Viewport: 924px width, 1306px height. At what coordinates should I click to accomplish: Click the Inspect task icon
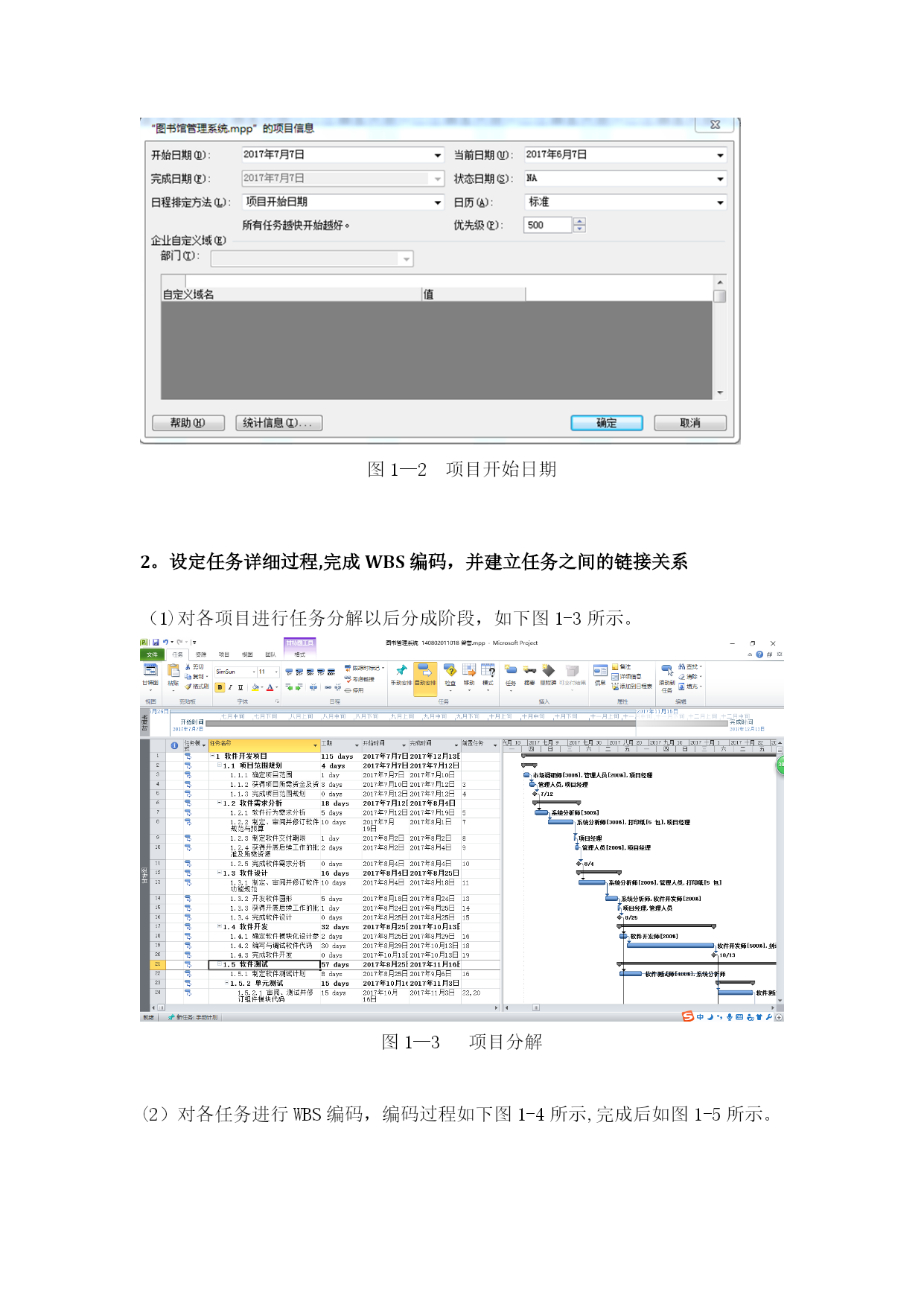click(450, 670)
